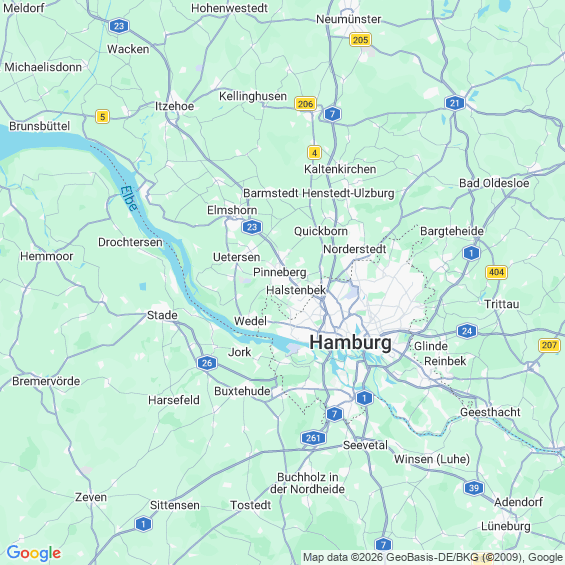The height and width of the screenshot is (565, 565).
Task: Select the yellow 4 road marker above Kaltenkirchen
Action: [x=314, y=153]
